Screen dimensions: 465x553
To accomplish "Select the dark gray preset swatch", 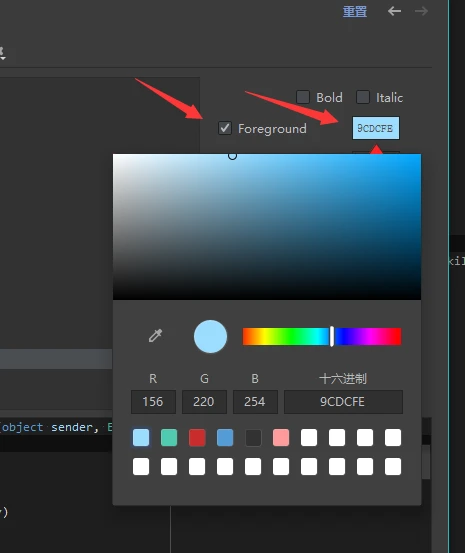I will point(253,438).
